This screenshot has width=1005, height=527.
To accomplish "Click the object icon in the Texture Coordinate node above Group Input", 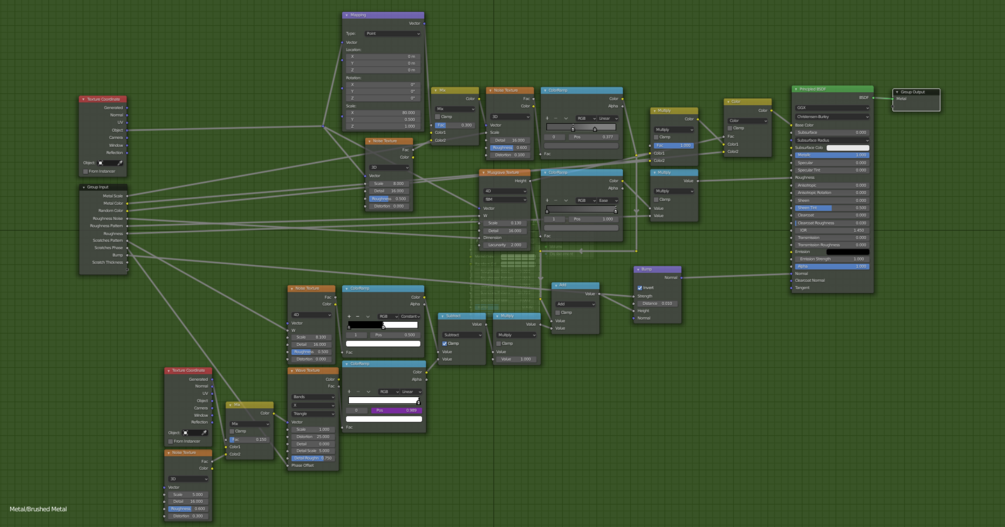I will tap(100, 163).
